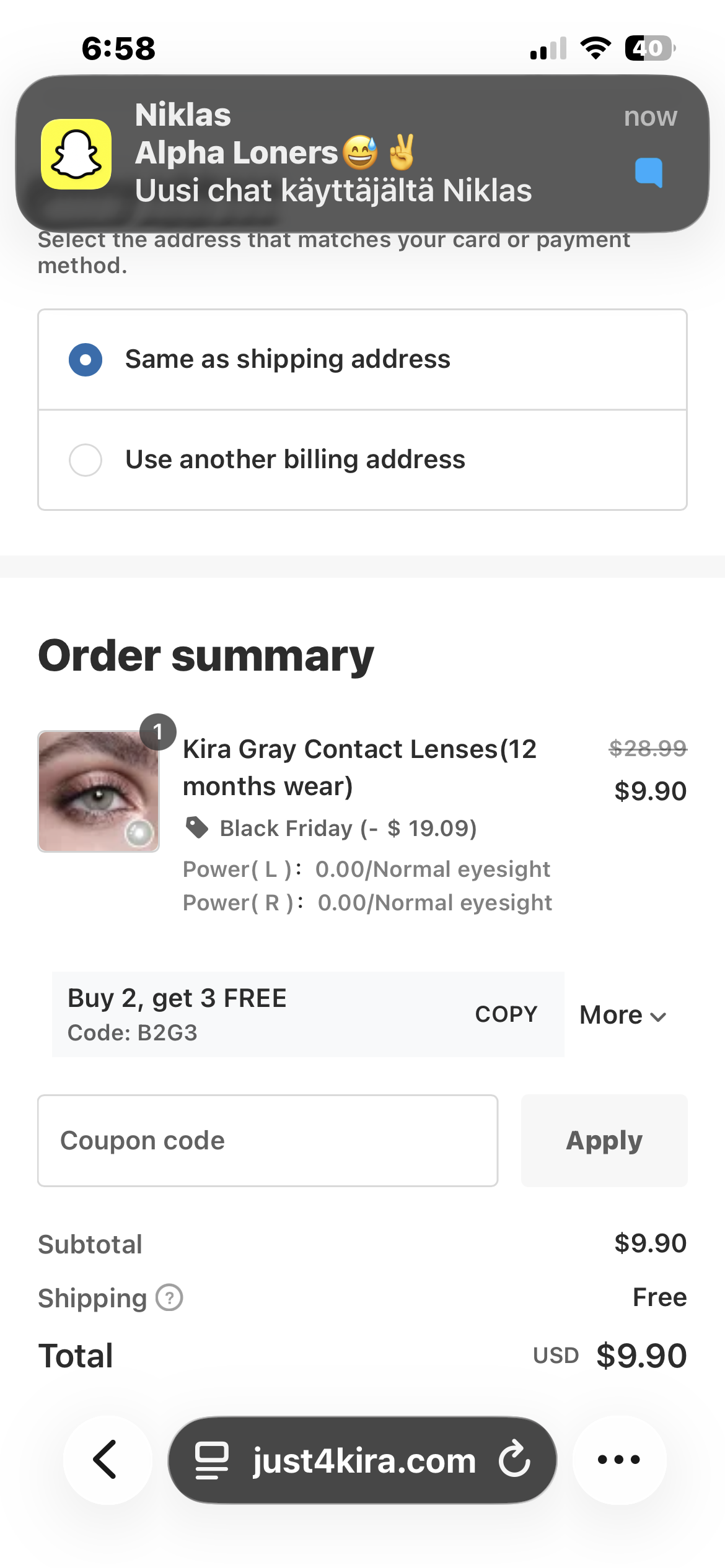Screen dimensions: 725x1568
Task: Tap the page reader icon in address bar
Action: [x=212, y=1460]
